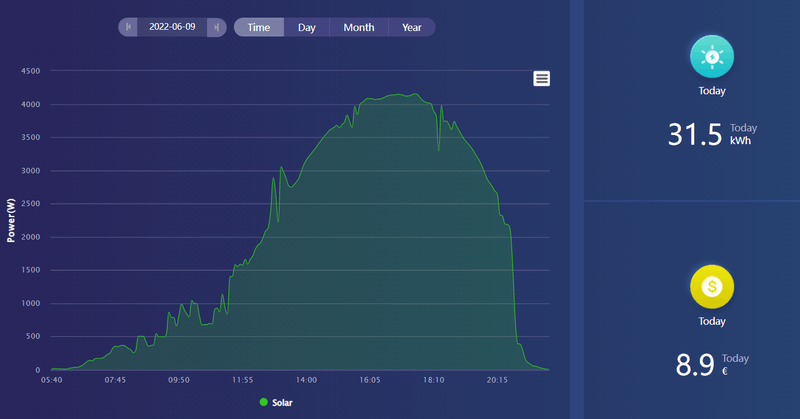Click the 11:55 time axis label

click(243, 380)
